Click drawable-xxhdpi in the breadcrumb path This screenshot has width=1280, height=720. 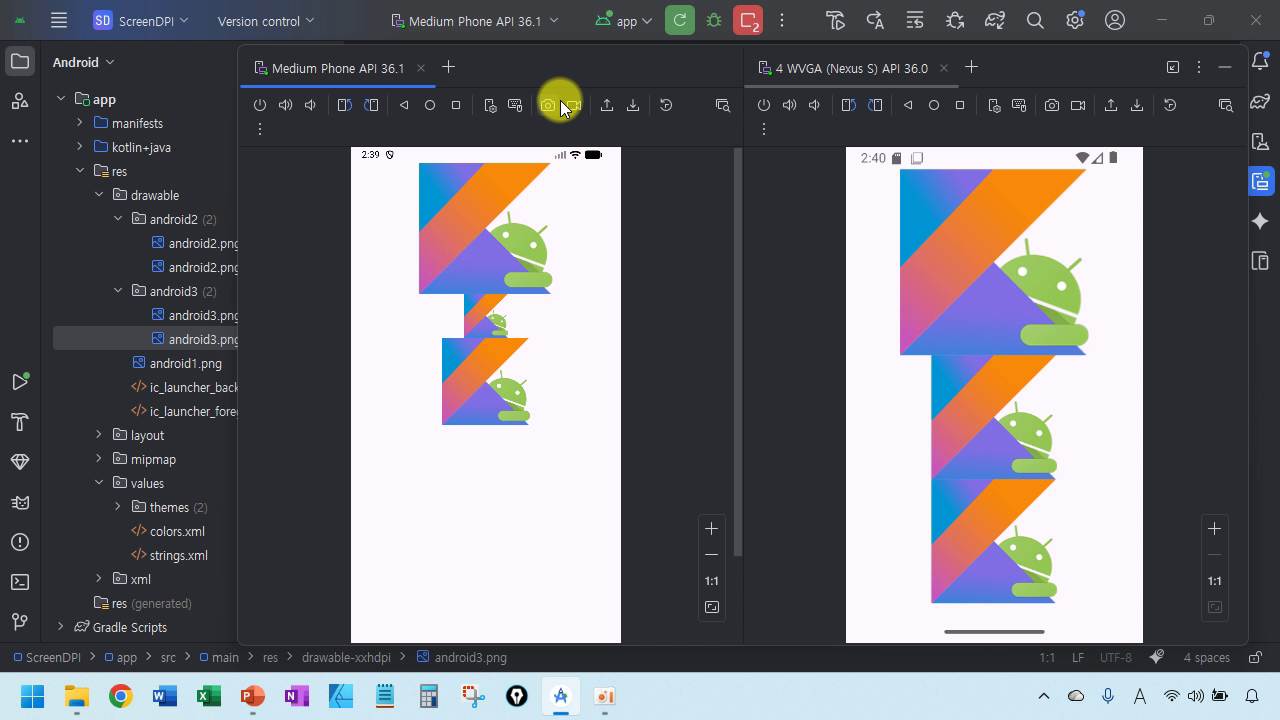[344, 657]
